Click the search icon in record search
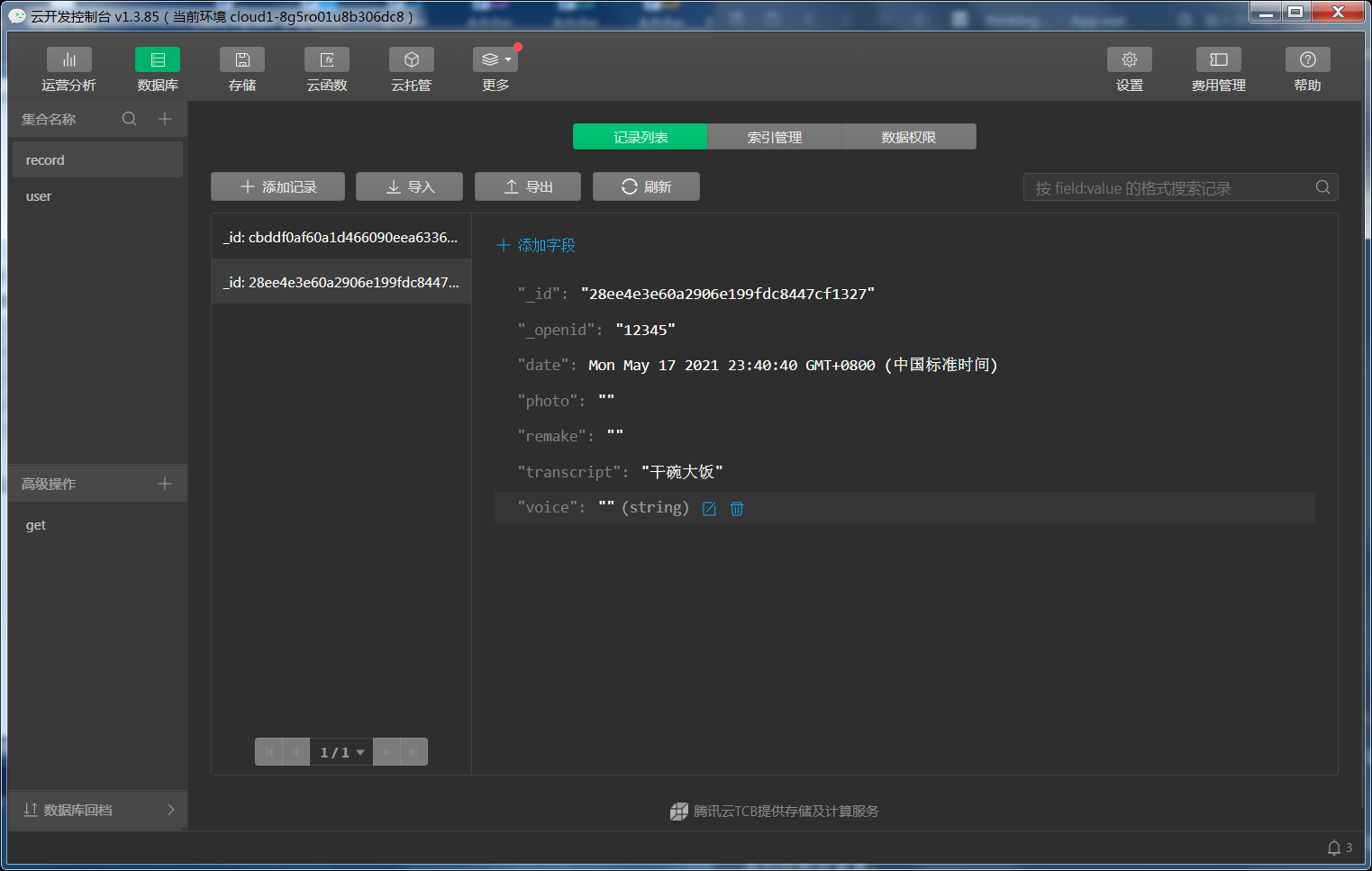 tap(1322, 187)
